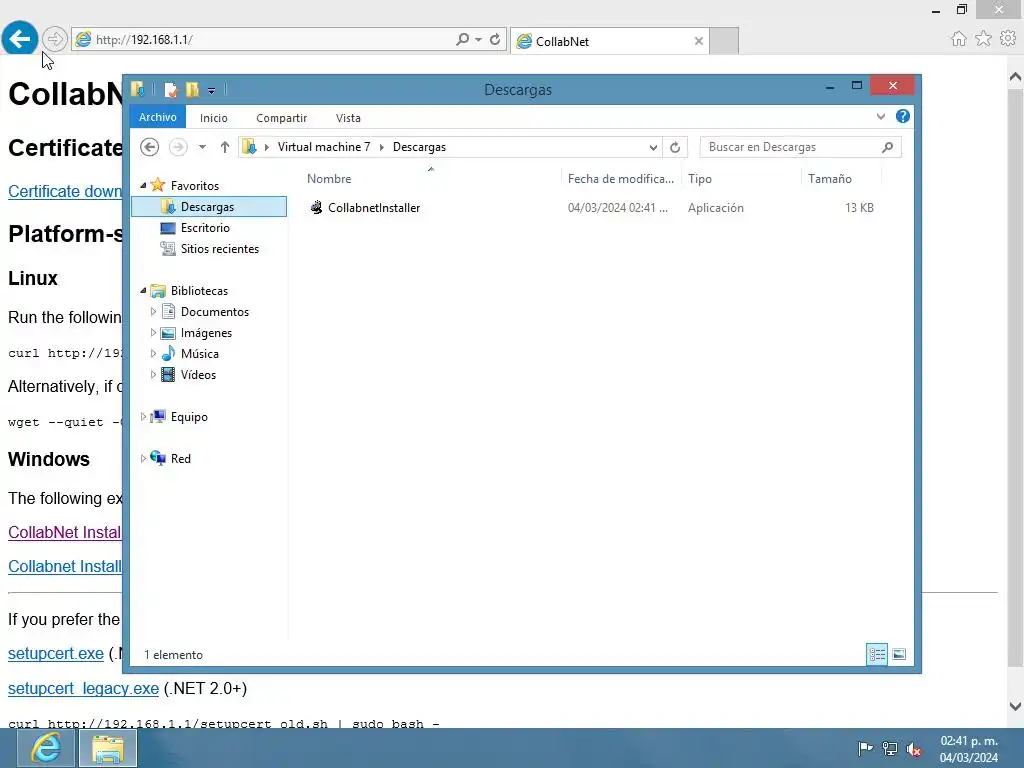This screenshot has width=1024, height=768.
Task: Click the New folder quick access icon
Action: point(192,89)
